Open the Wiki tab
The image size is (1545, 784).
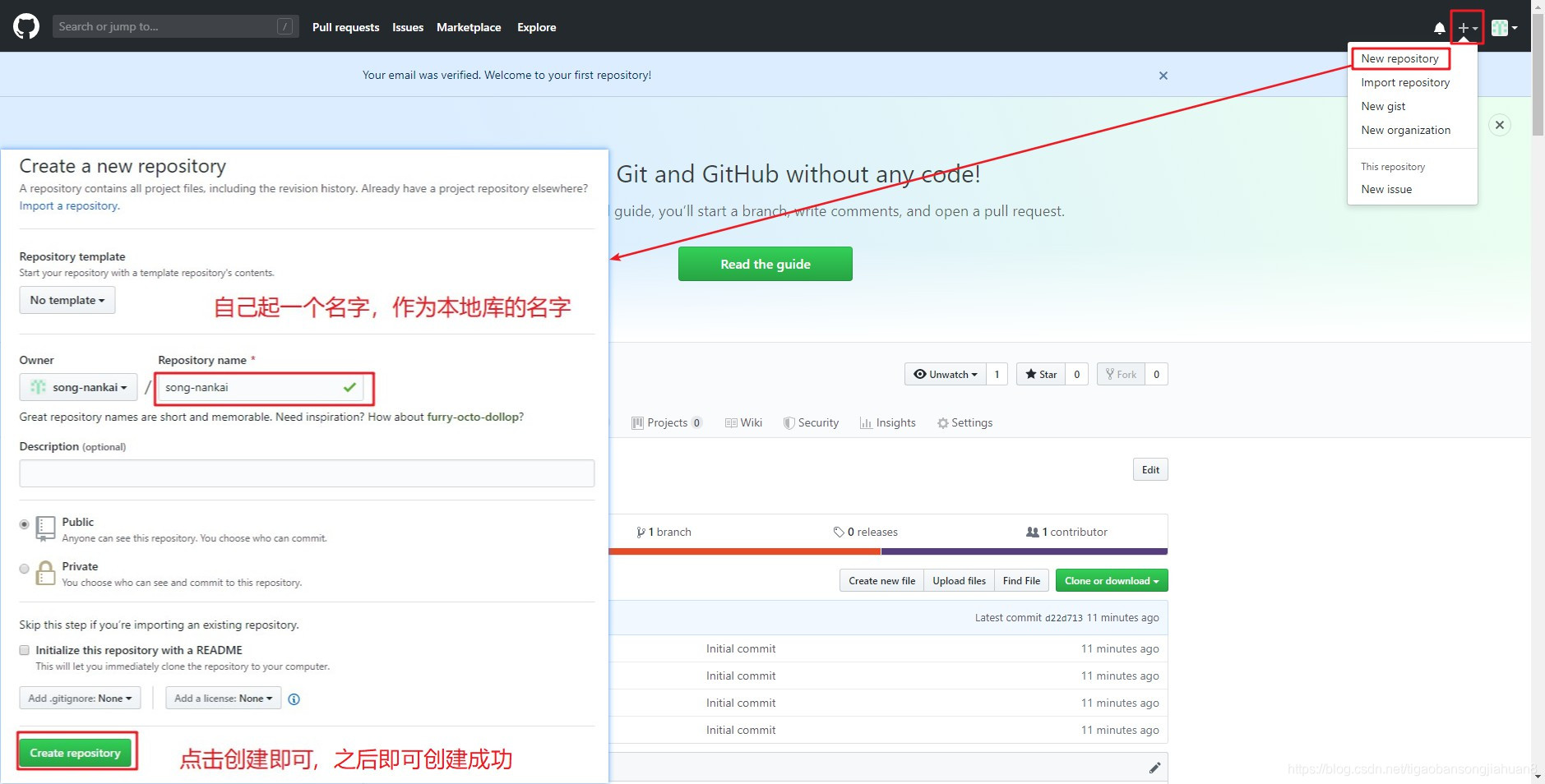click(743, 422)
